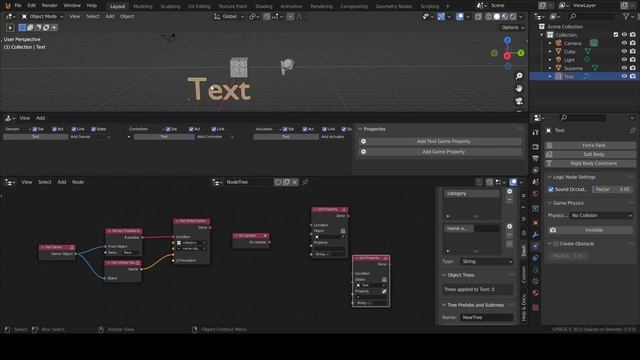The height and width of the screenshot is (360, 640).
Task: Select rendered viewport shading mode
Action: (513, 17)
